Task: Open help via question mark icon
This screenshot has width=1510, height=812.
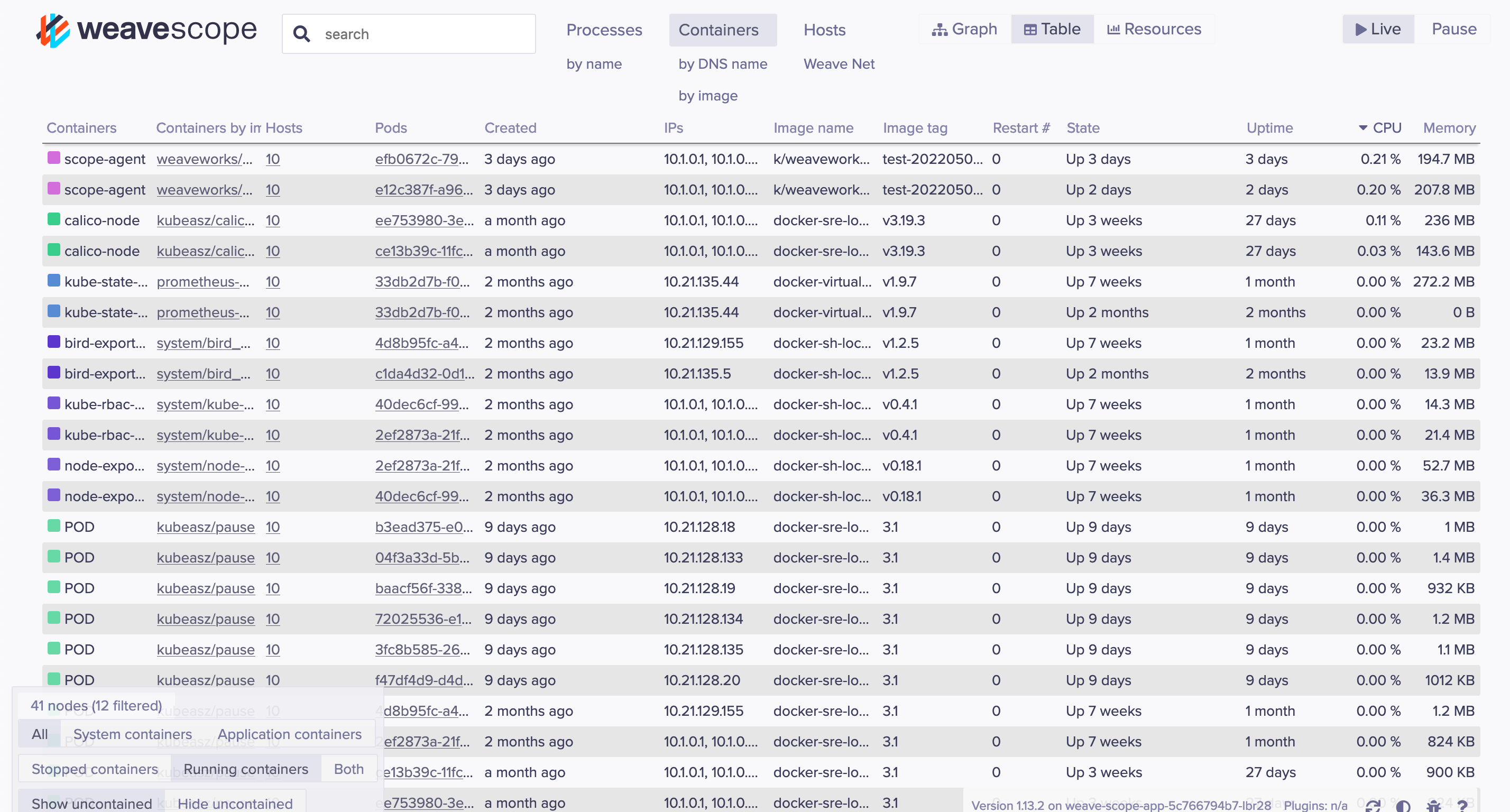Action: click(x=1462, y=806)
